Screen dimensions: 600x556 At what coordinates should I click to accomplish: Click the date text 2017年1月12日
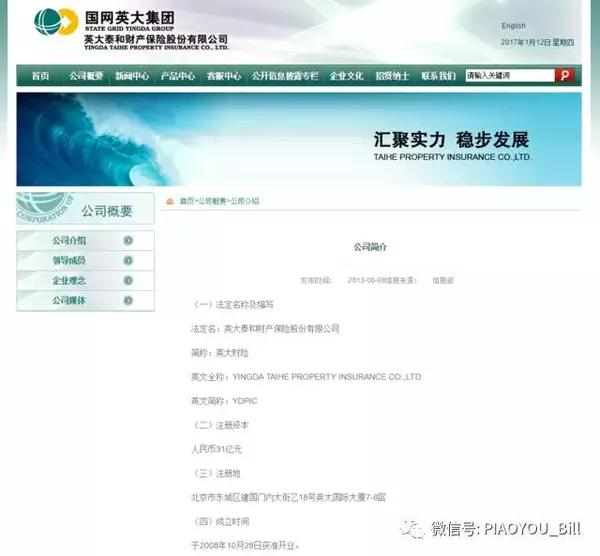(525, 42)
